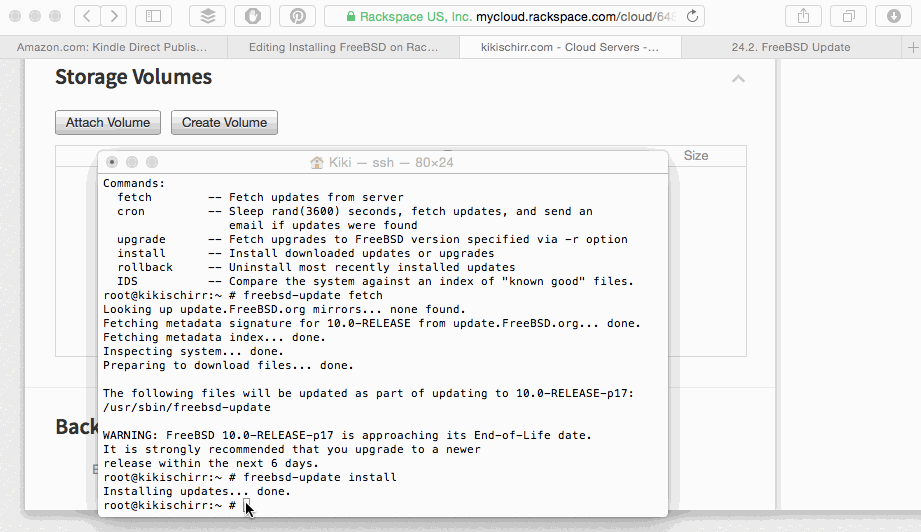Viewport: 921px width, 532px height.
Task: Click 'freebsd-update install' command line
Action: pyautogui.click(x=250, y=477)
